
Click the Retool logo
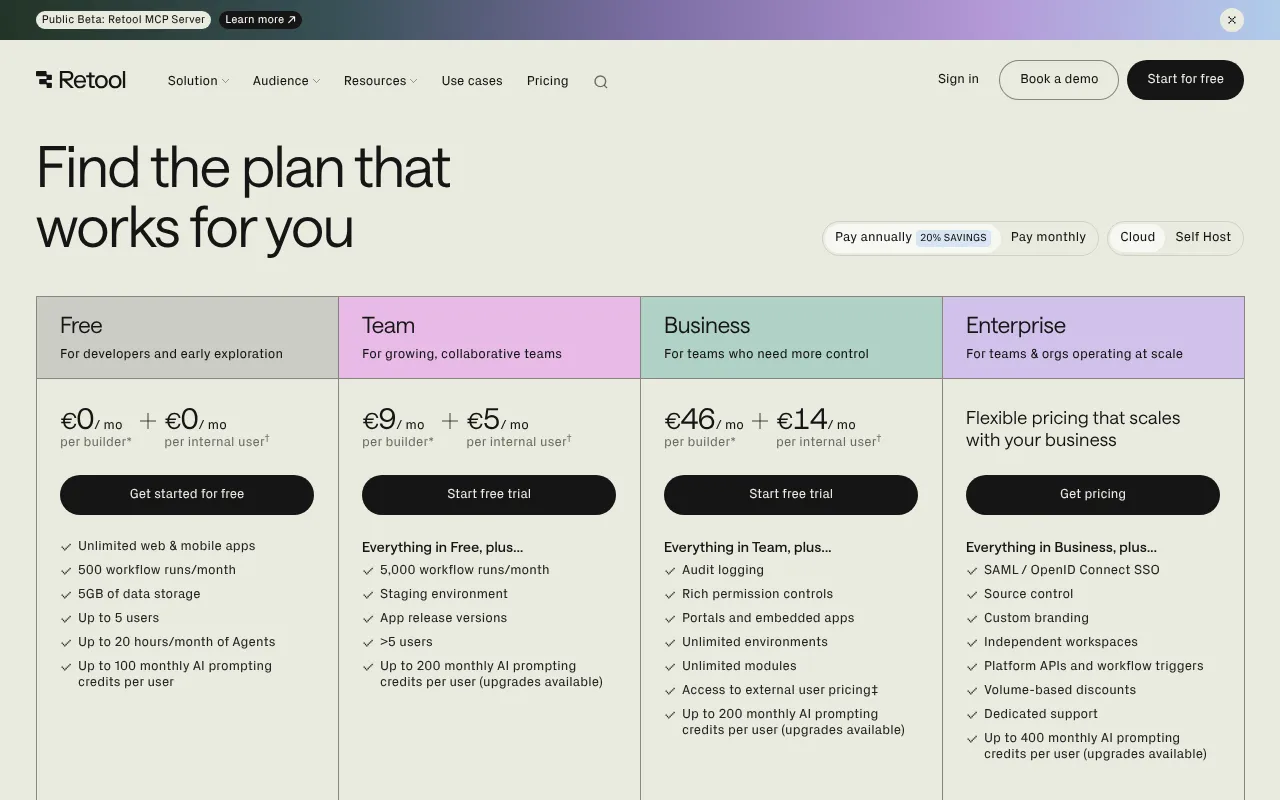81,80
